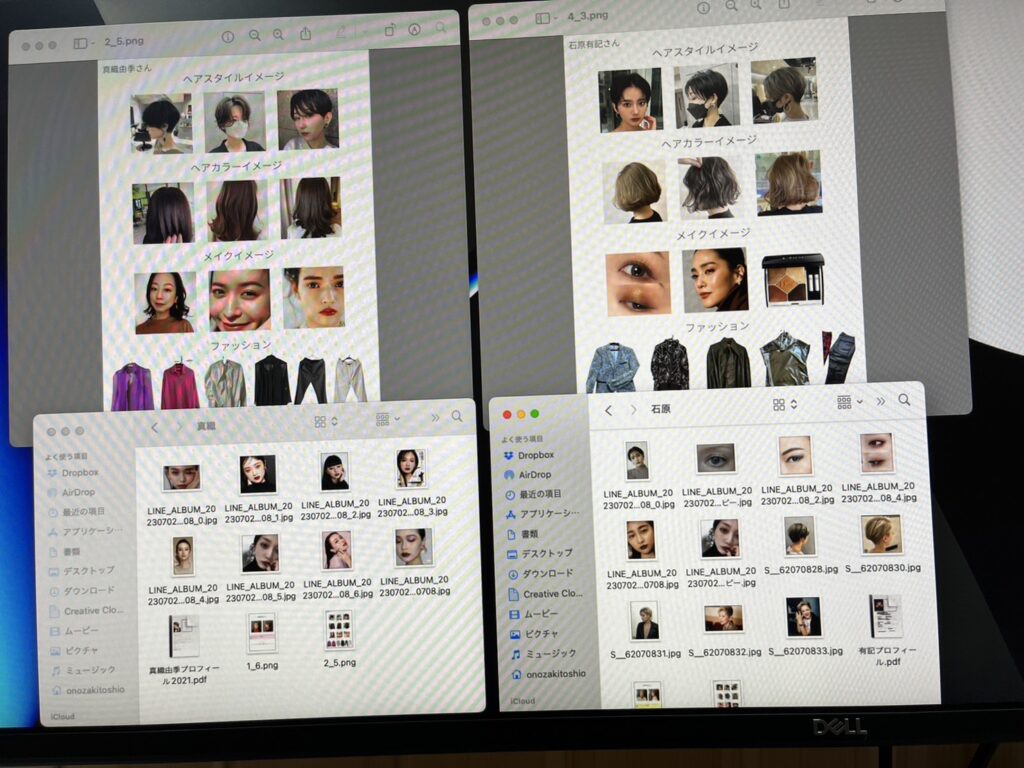Toggle sidebar in 2_5.png Preview window
The width and height of the screenshot is (1024, 768).
80,43
